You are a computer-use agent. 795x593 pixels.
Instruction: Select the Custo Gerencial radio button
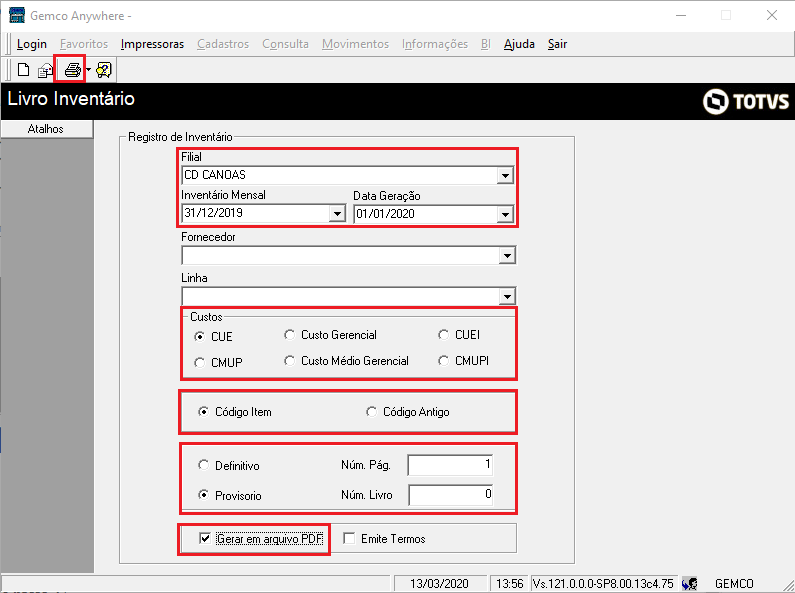290,335
